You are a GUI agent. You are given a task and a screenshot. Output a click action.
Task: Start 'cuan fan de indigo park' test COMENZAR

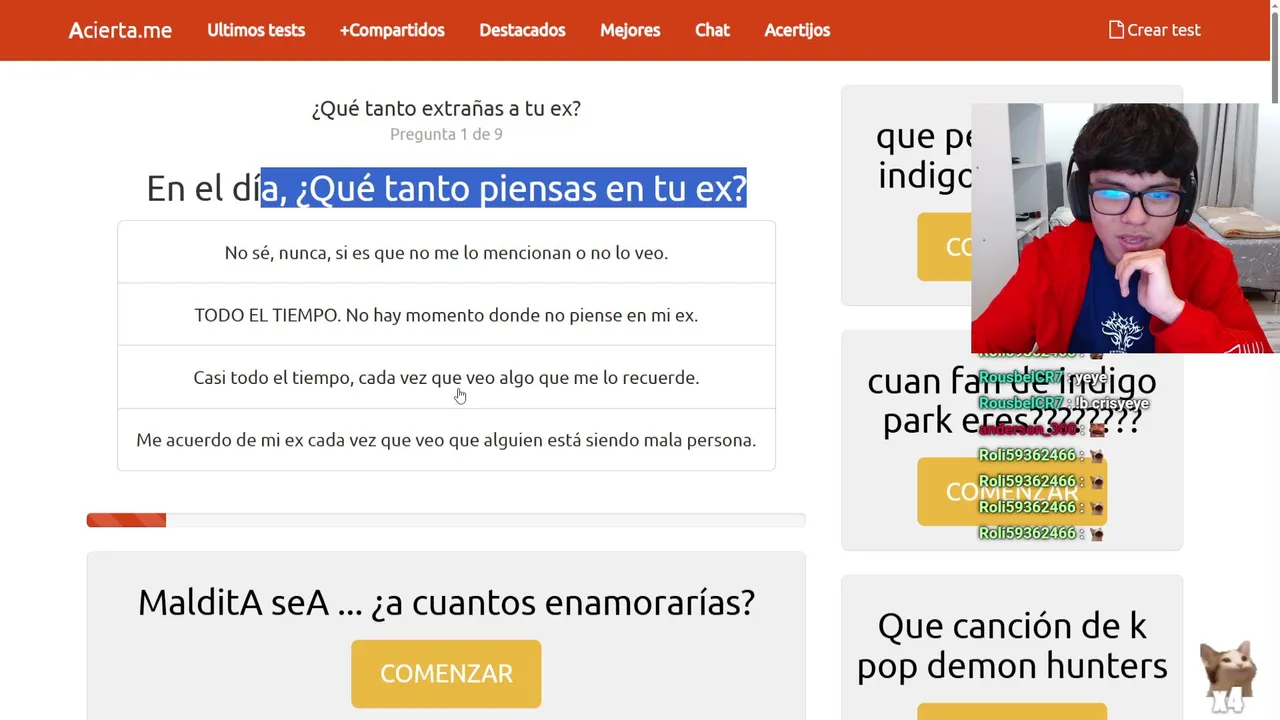pos(1012,492)
